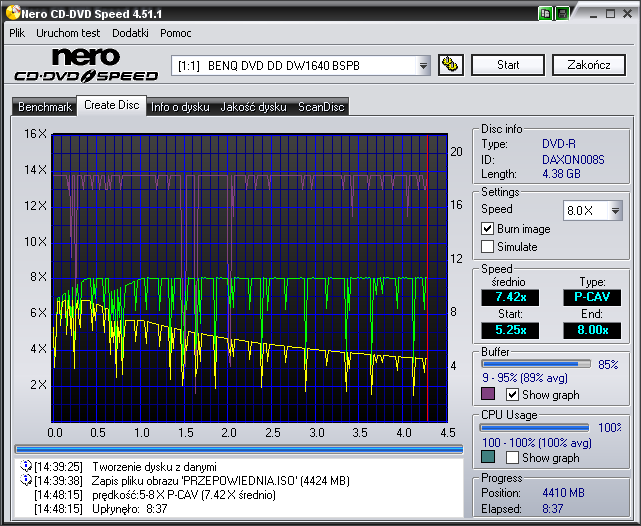Click the burn progress bar below graph

click(239, 449)
